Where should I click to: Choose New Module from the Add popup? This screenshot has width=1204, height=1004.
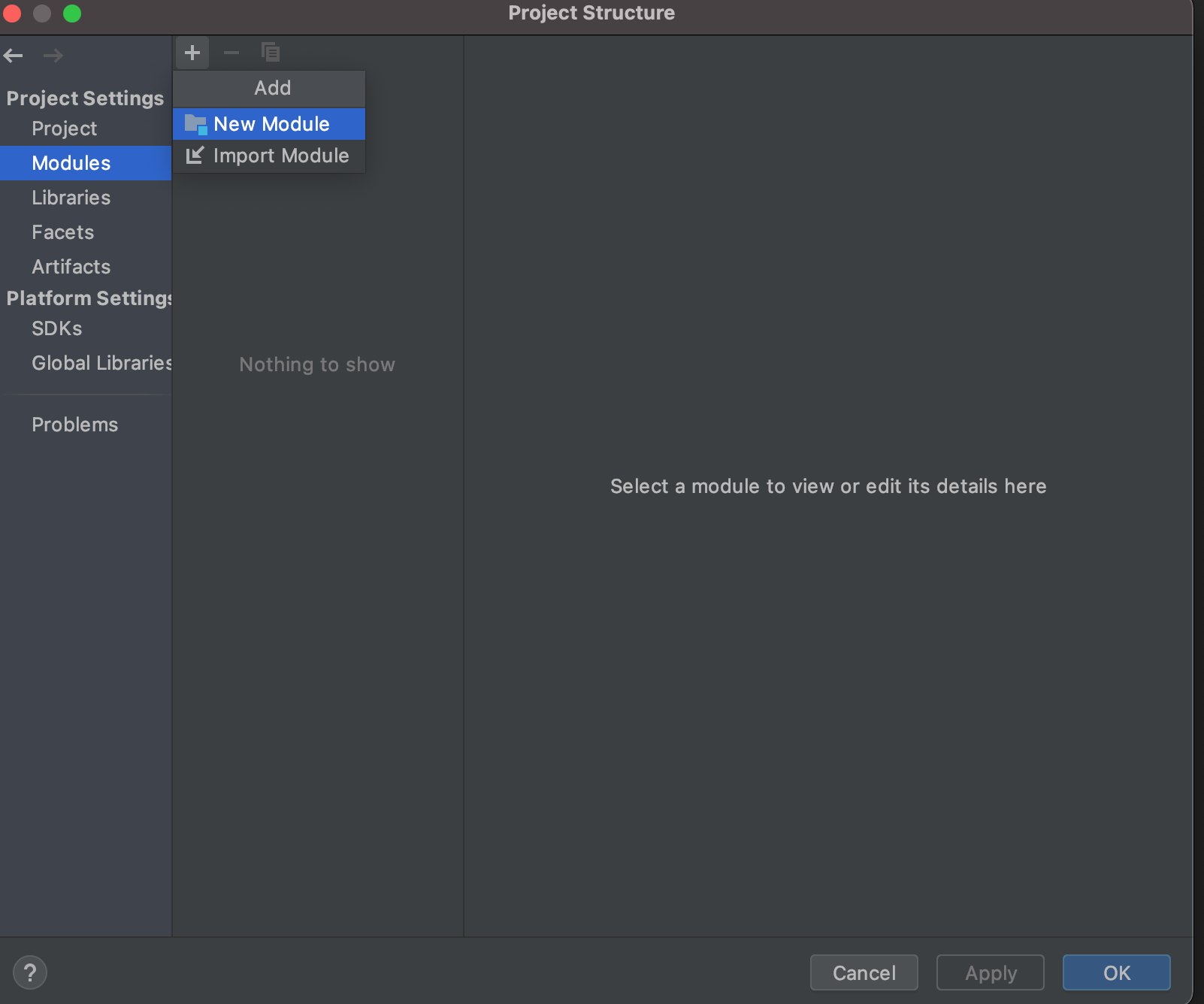tap(269, 124)
